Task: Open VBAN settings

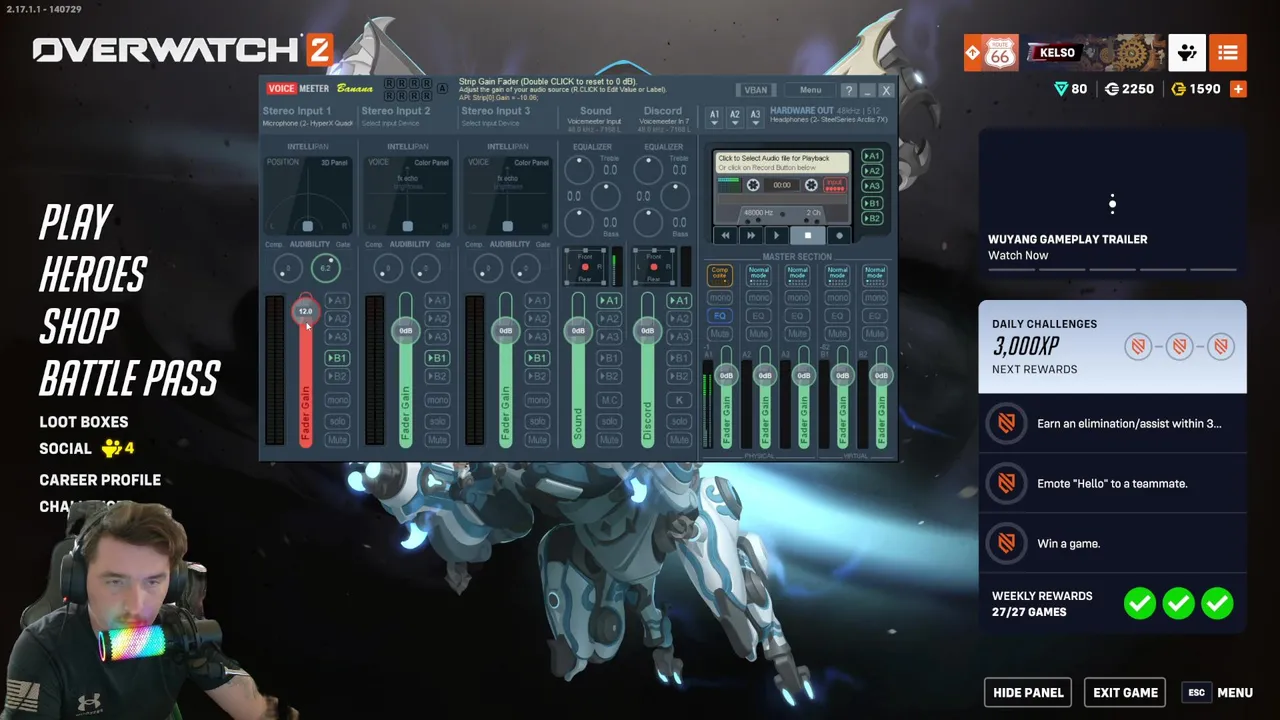Action: tap(756, 90)
